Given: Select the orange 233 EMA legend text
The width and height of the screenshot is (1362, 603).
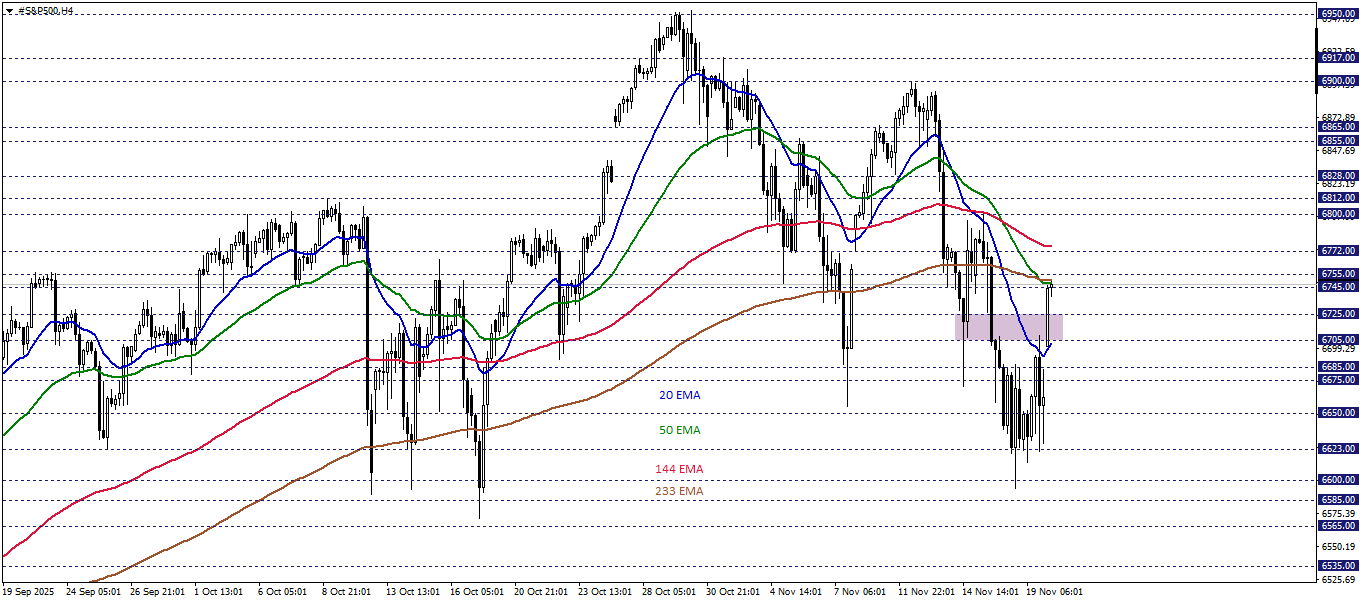Looking at the screenshot, I should pyautogui.click(x=680, y=491).
